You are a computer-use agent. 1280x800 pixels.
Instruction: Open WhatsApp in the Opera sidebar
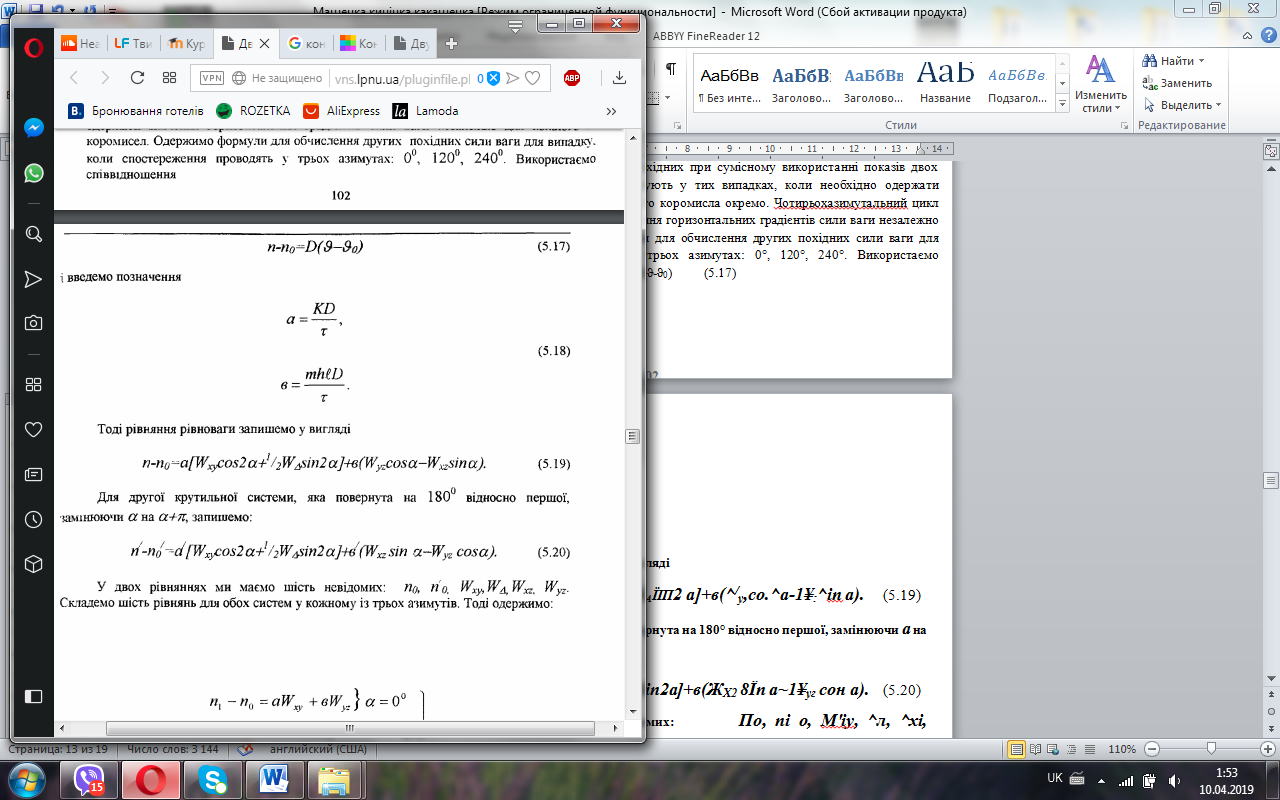point(33,173)
